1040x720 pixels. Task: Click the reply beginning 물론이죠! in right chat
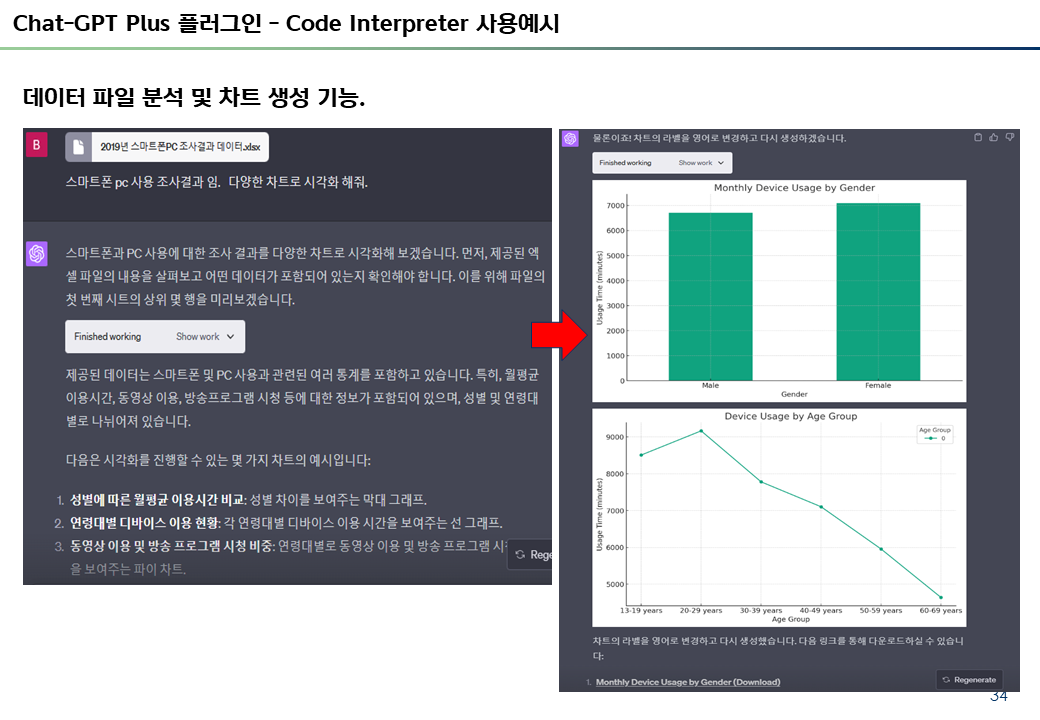coord(719,138)
